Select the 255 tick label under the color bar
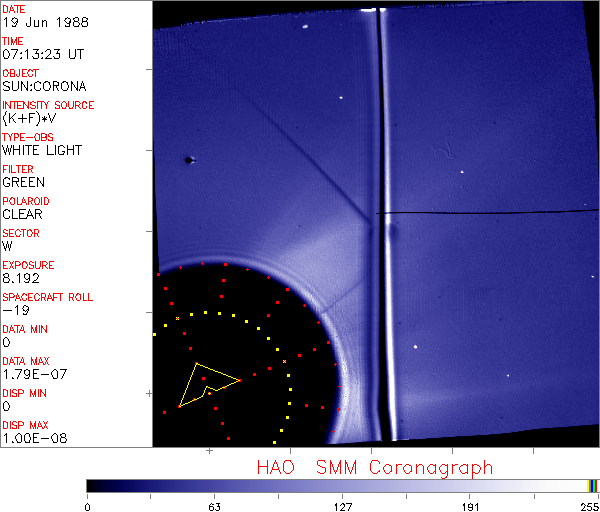Image resolution: width=600 pixels, height=512 pixels. (x=588, y=505)
